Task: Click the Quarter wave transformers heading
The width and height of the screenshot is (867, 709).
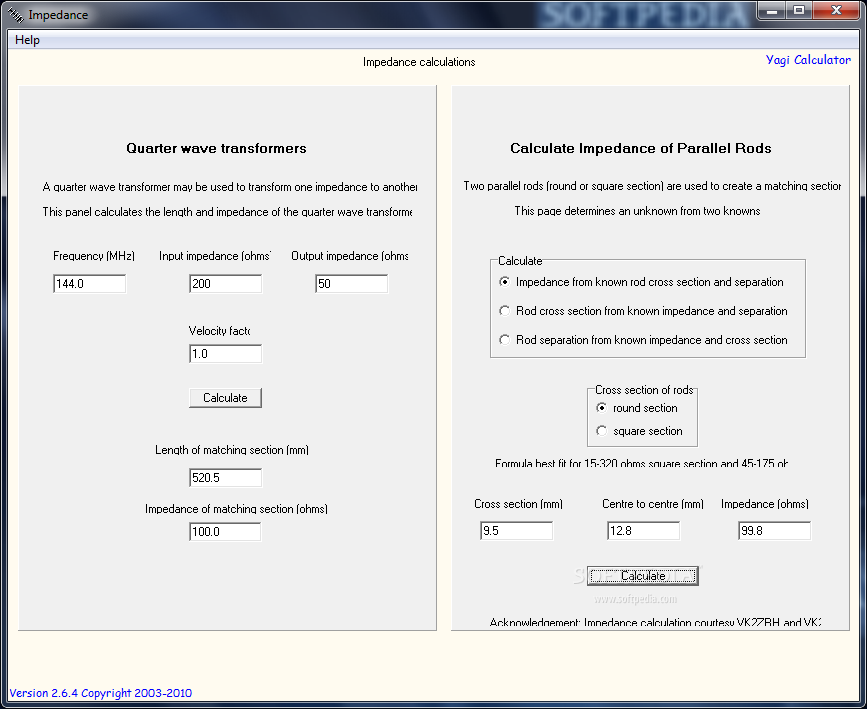Action: click(216, 148)
